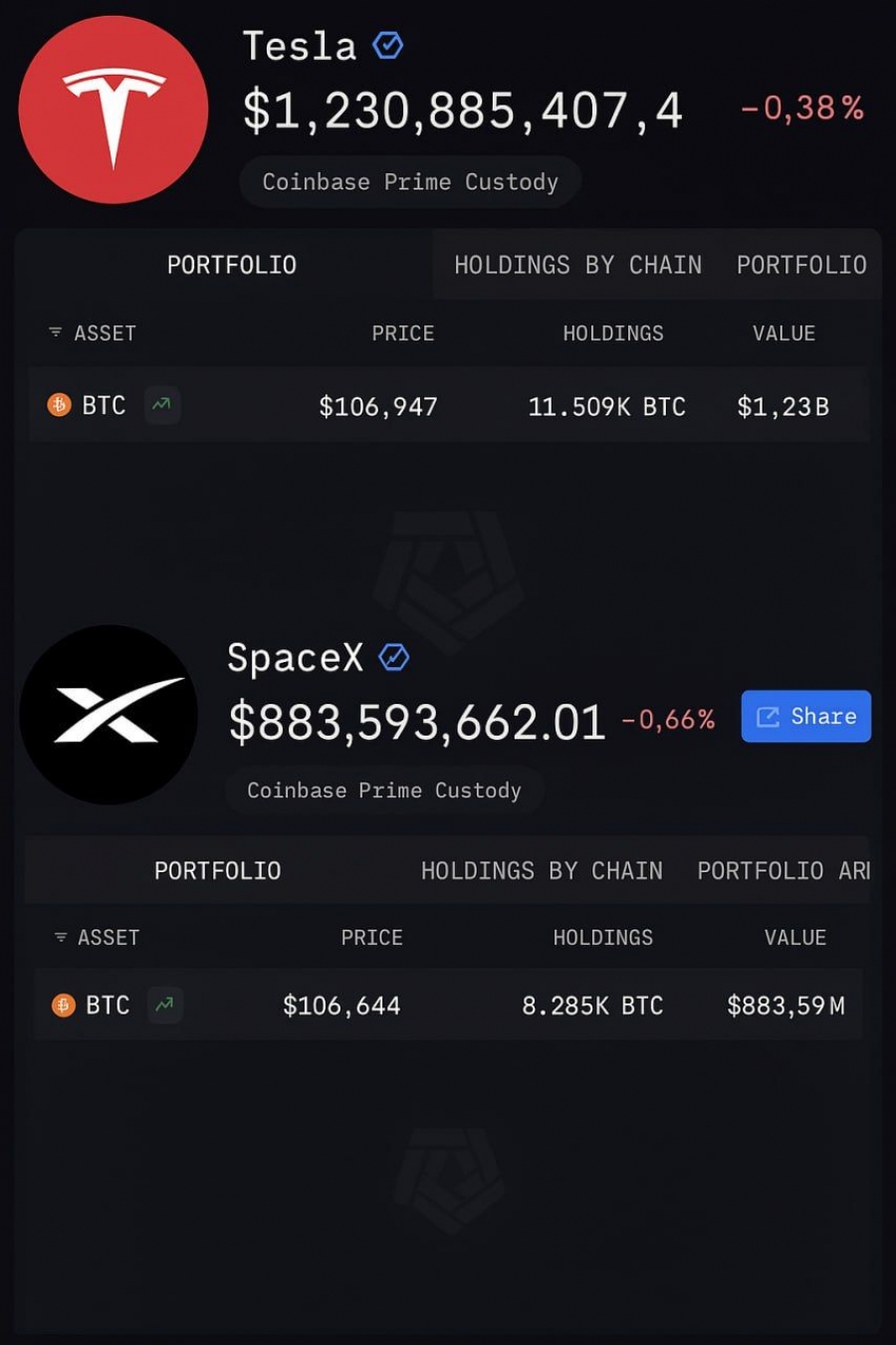The height and width of the screenshot is (1345, 896).
Task: Click the Tesla logo avatar
Action: 113,110
